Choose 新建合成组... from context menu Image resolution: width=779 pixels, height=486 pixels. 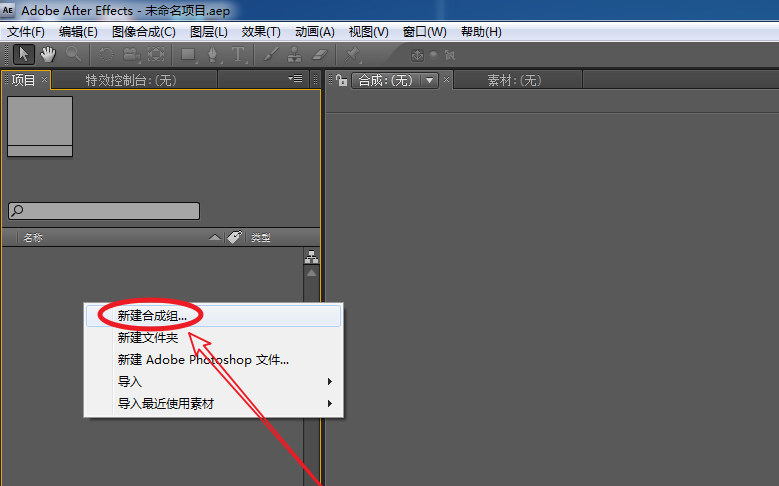pyautogui.click(x=214, y=316)
